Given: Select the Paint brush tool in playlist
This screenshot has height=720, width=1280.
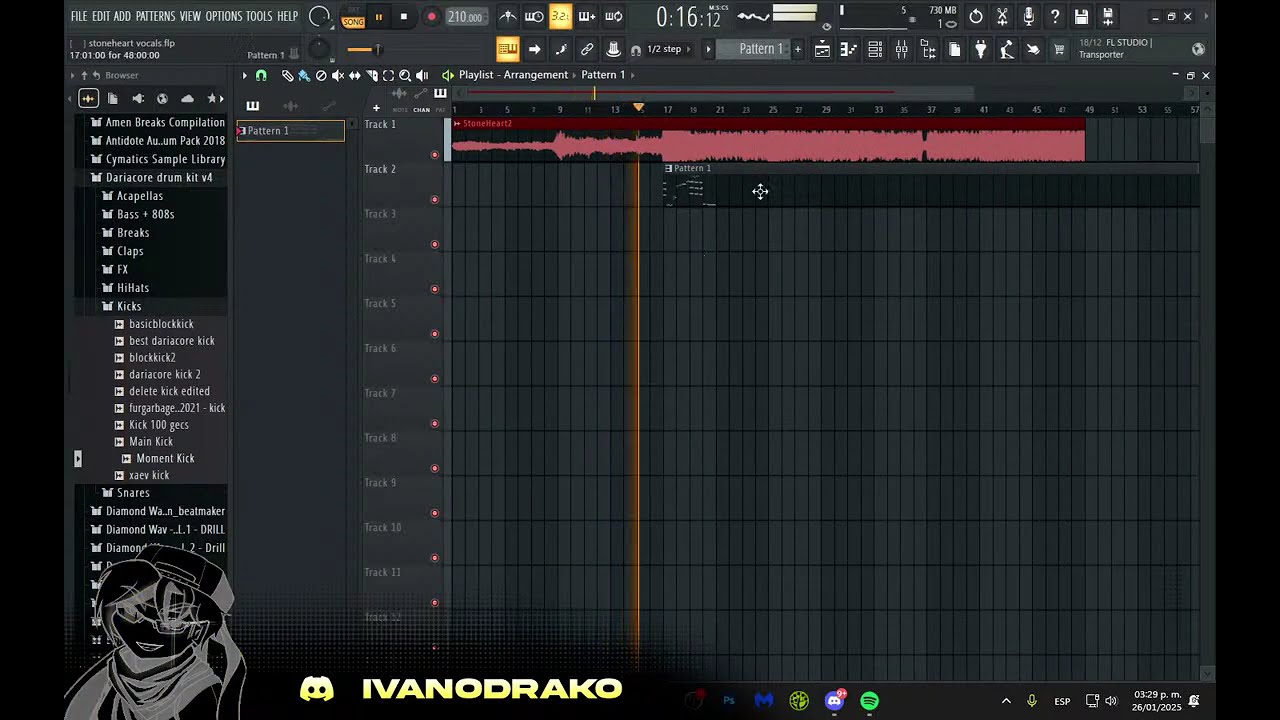Looking at the screenshot, I should point(304,75).
